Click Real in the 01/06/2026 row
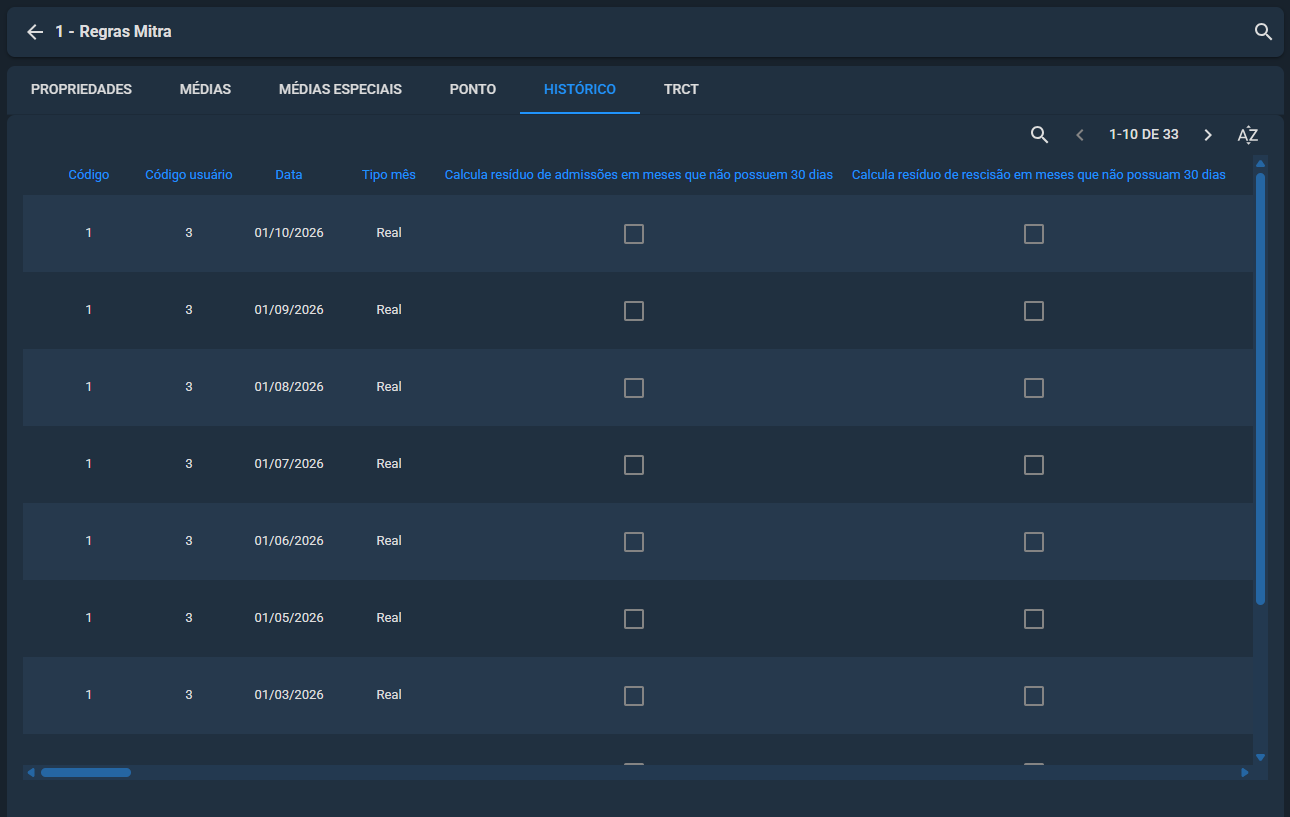The image size is (1290, 817). (x=389, y=541)
